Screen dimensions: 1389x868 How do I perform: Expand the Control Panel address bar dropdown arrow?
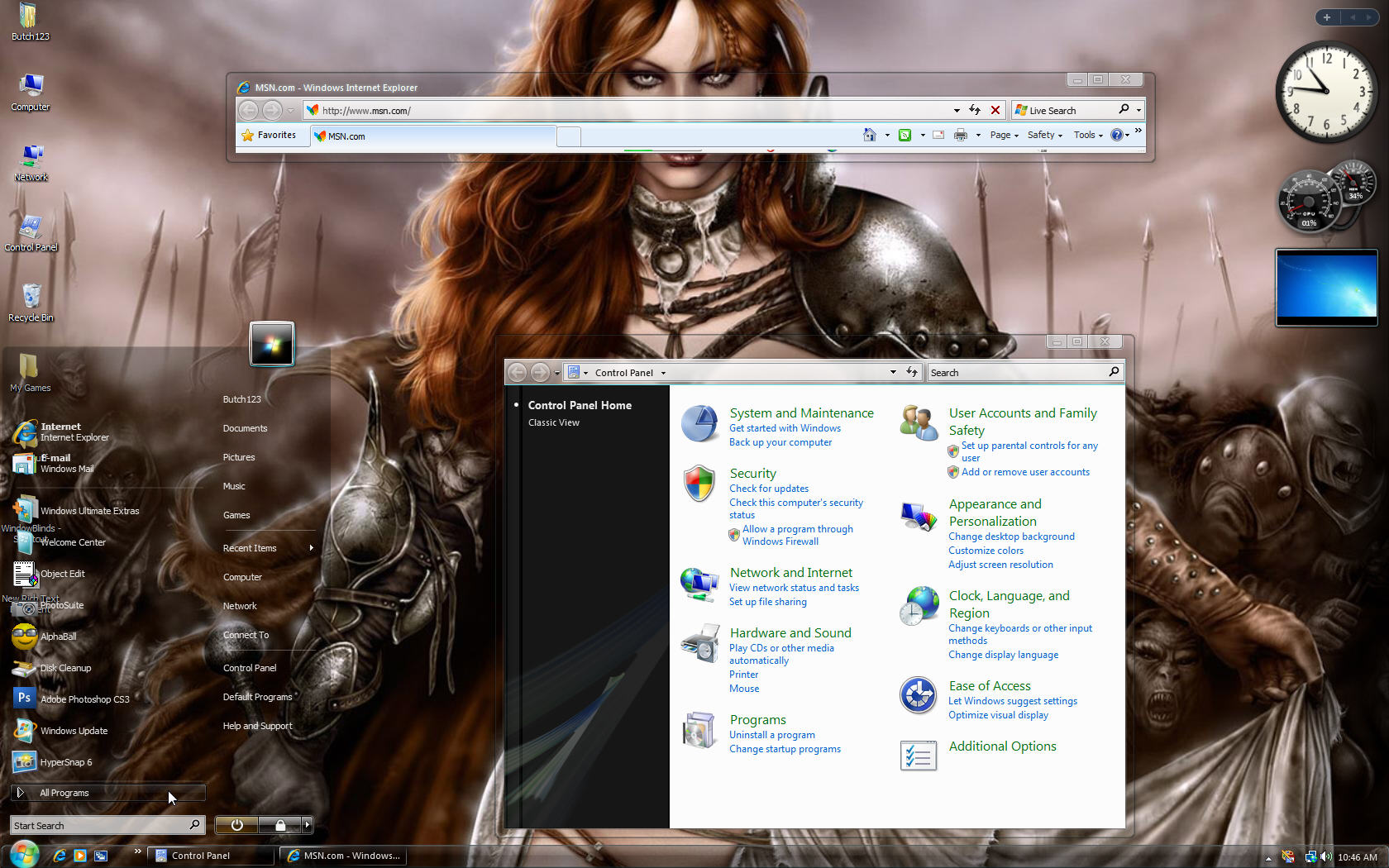pyautogui.click(x=893, y=372)
